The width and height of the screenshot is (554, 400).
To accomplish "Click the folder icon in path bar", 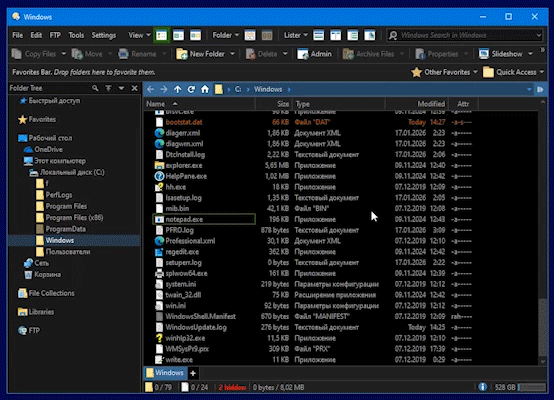I will (219, 89).
